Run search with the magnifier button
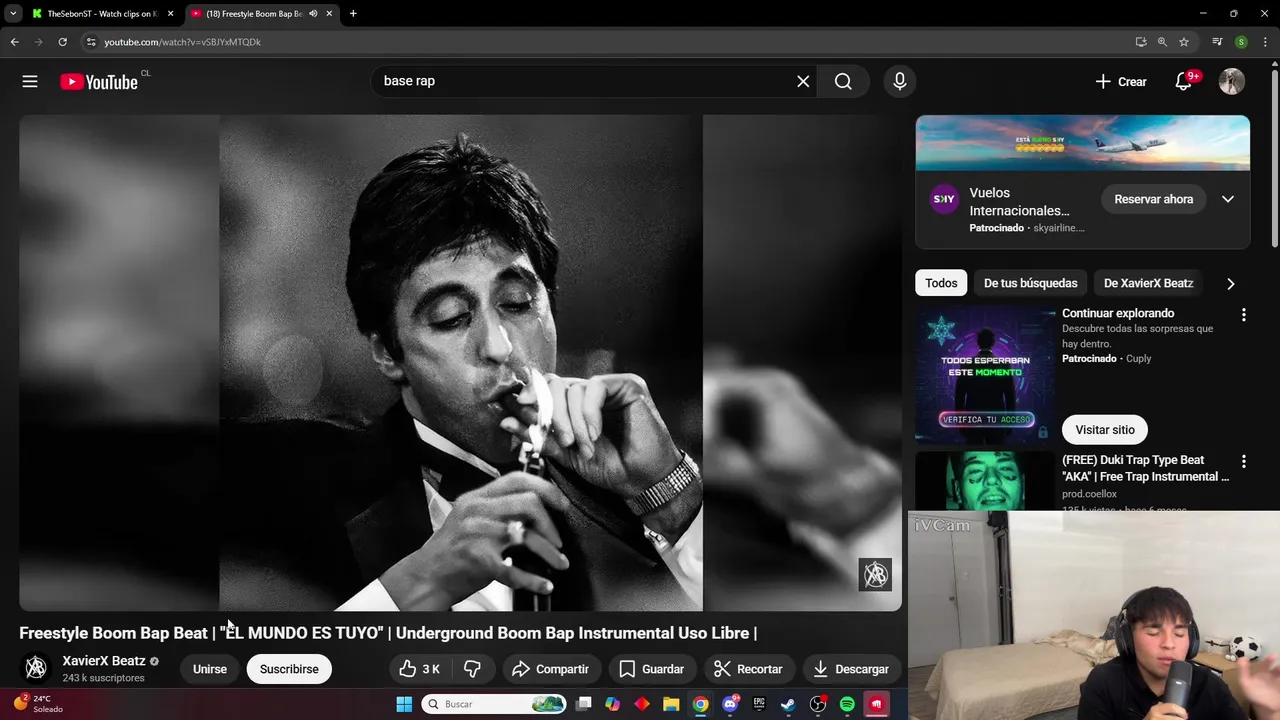Screen dimensions: 1280x720 pyautogui.click(x=843, y=82)
